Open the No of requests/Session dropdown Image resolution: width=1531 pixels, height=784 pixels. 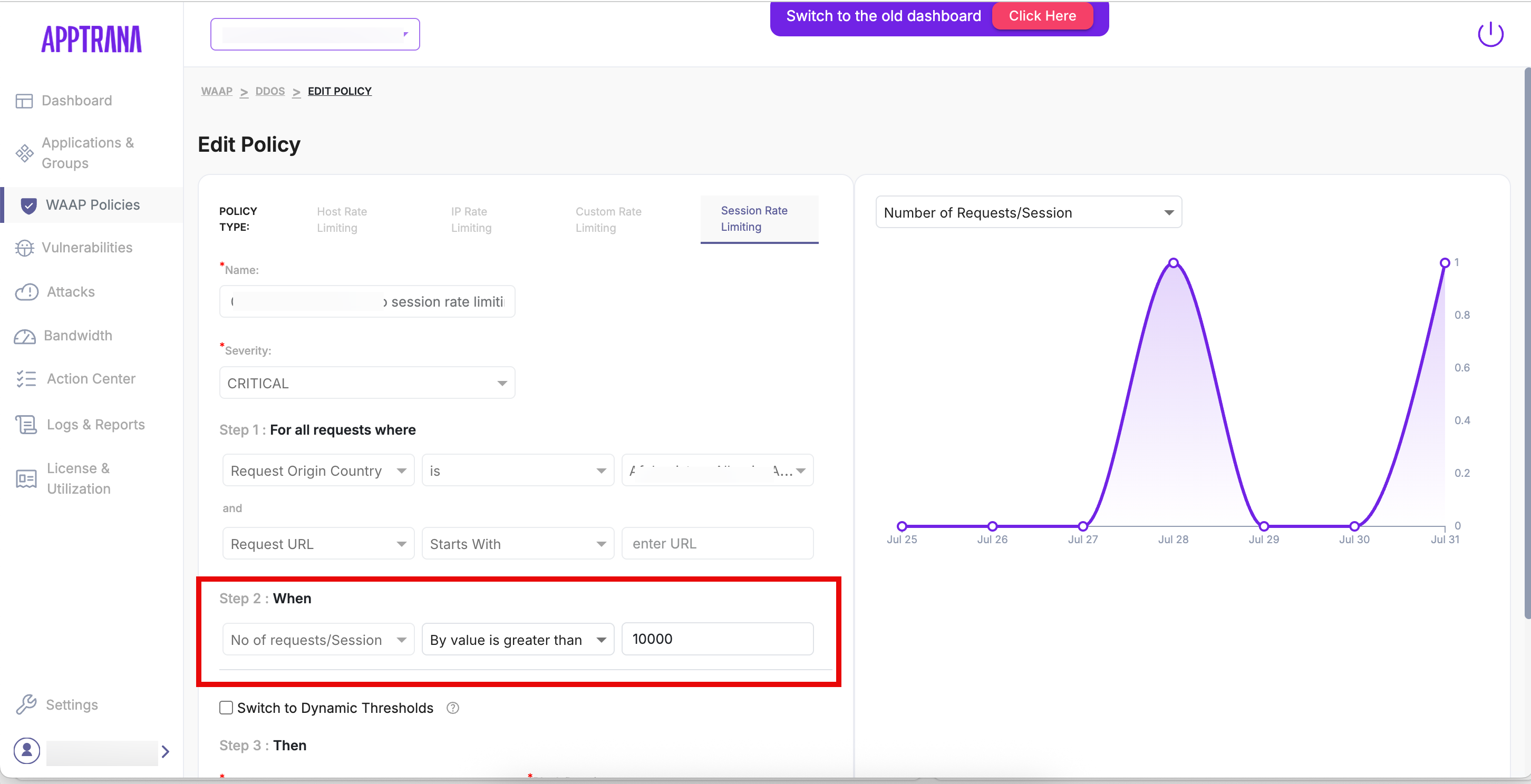click(x=318, y=640)
